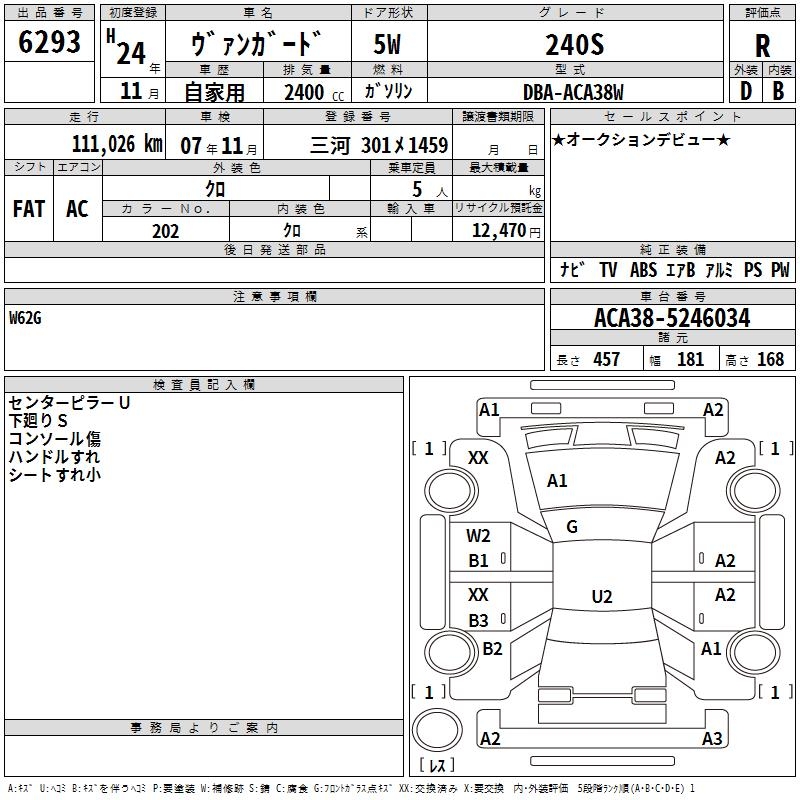Select the 純正装備 section header
Image resolution: width=800 pixels, height=800 pixels.
pos(672,249)
